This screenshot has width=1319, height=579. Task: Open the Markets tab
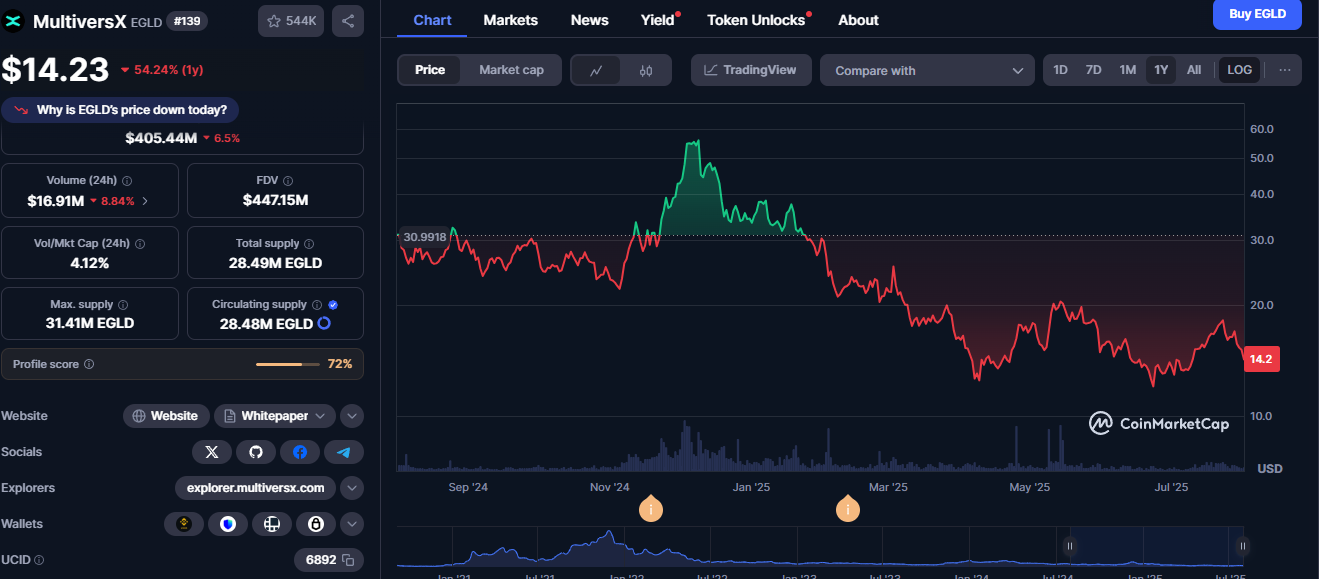pyautogui.click(x=510, y=20)
